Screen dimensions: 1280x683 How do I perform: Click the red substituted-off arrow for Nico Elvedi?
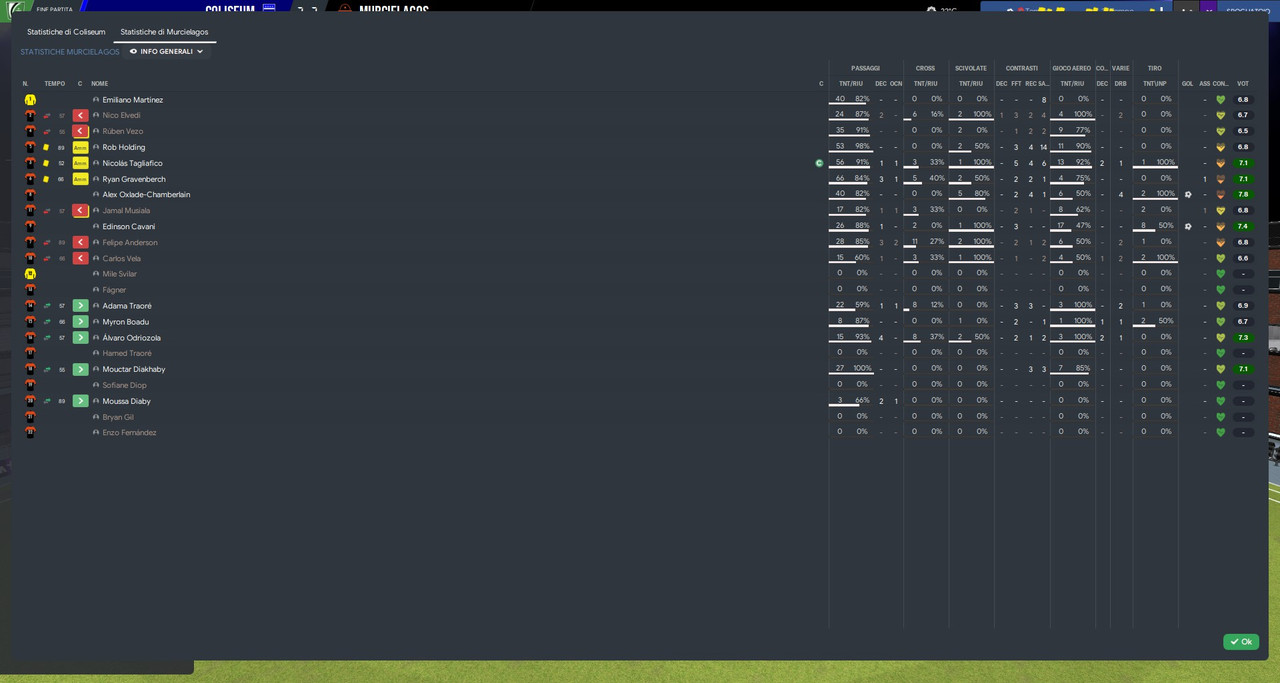[x=80, y=116]
